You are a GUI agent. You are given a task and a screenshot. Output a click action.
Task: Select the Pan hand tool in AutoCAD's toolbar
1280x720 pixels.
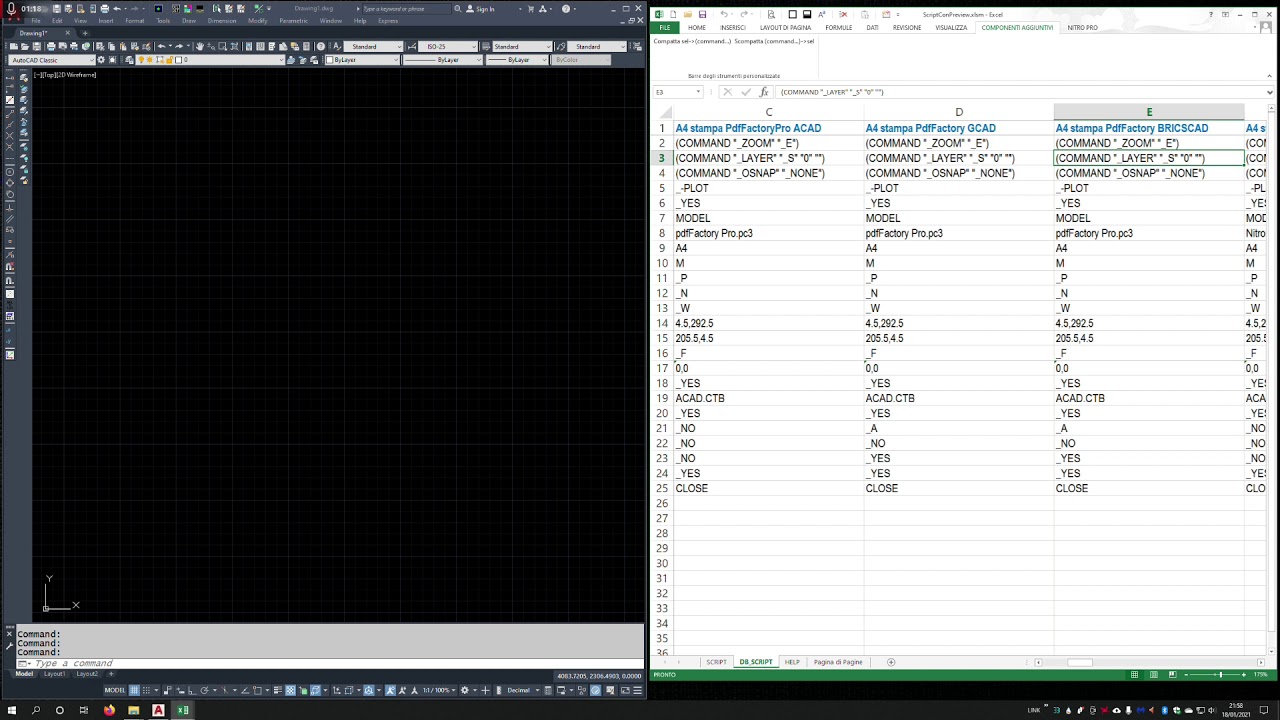pos(199,46)
